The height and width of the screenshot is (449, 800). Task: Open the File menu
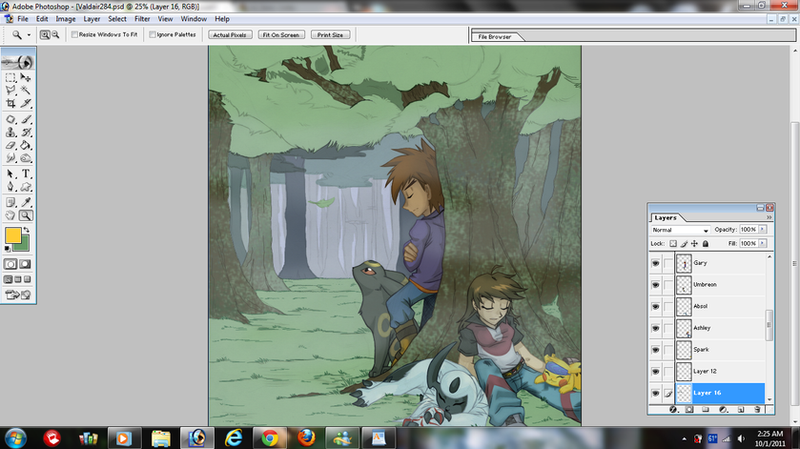tap(23, 19)
